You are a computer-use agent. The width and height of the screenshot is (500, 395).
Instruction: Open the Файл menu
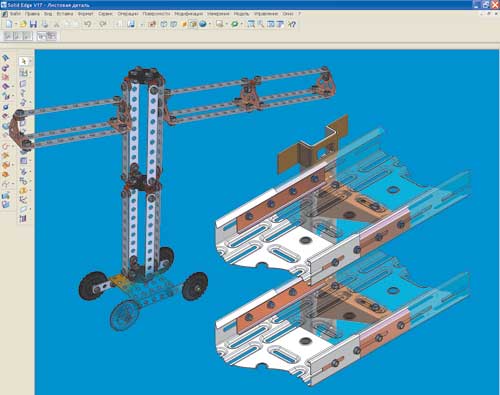pos(15,14)
